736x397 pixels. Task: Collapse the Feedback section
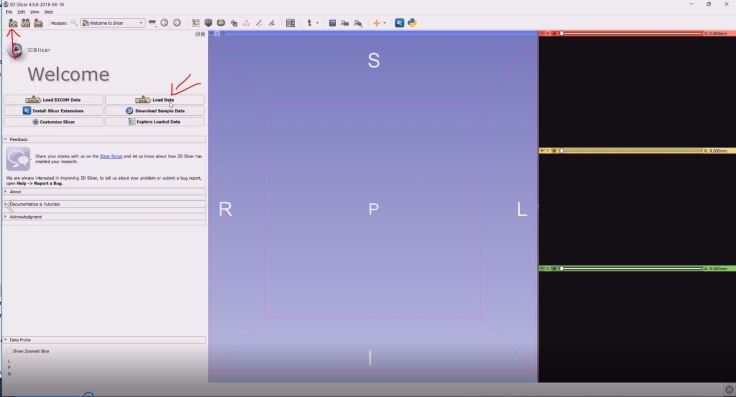(x=104, y=139)
